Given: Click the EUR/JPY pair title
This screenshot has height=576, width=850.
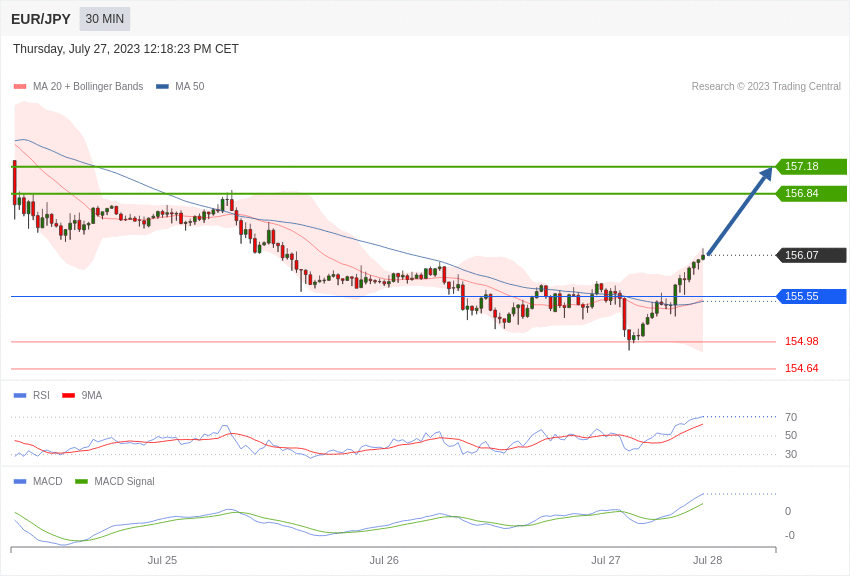Looking at the screenshot, I should [x=41, y=19].
